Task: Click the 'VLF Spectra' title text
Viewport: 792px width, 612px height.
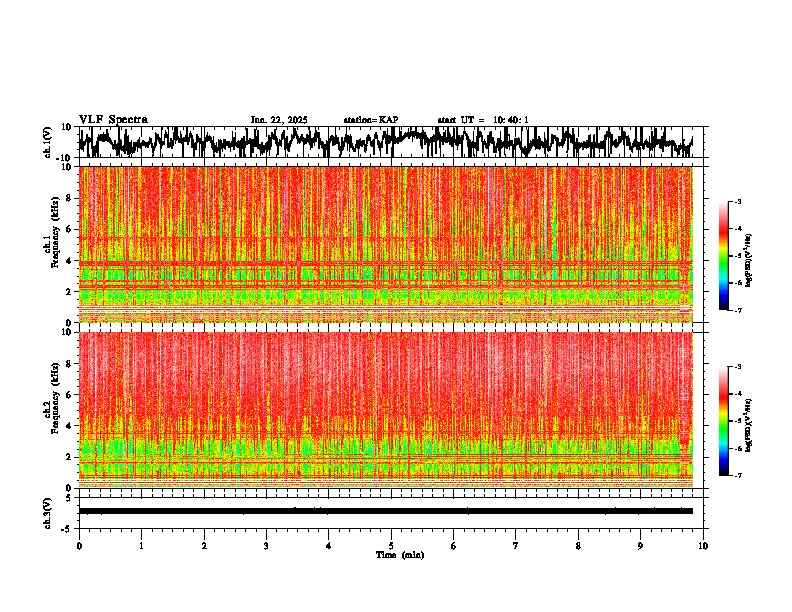Action: point(113,120)
